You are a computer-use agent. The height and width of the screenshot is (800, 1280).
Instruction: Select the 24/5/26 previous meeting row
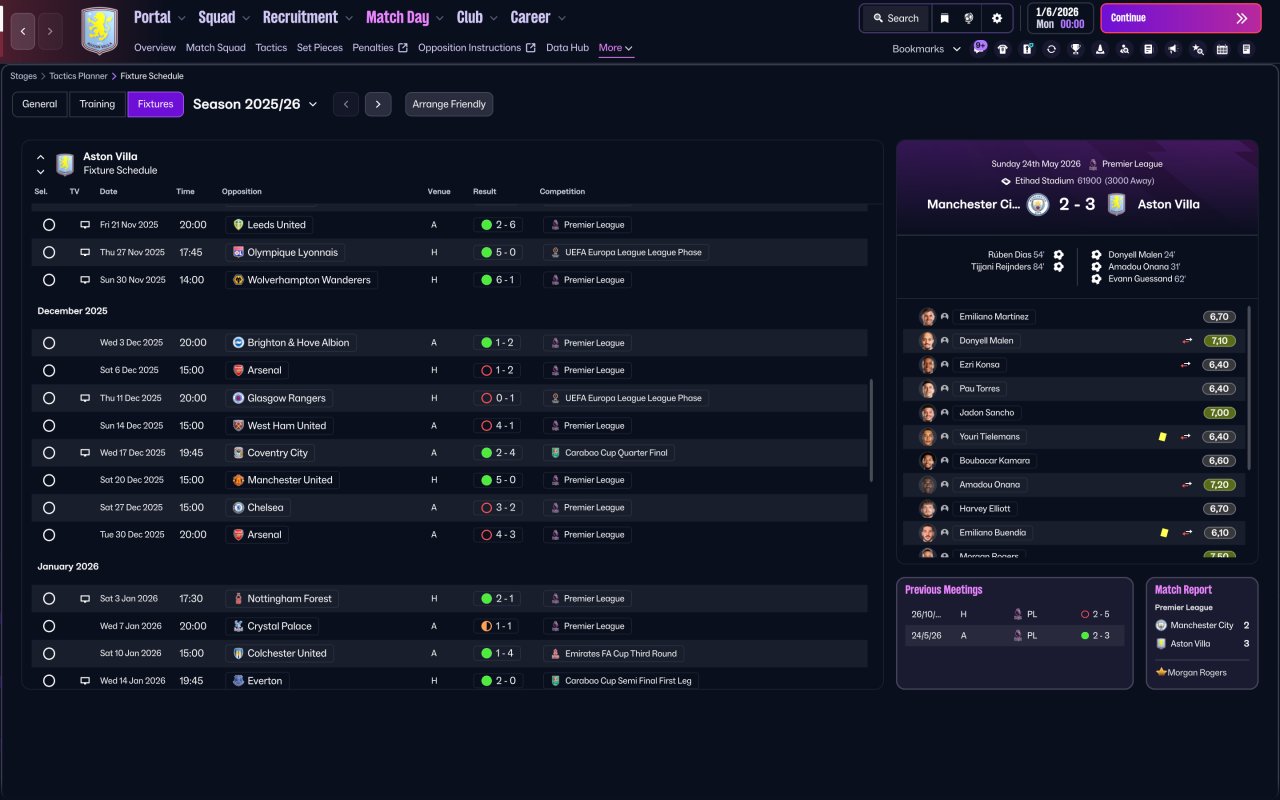[1014, 636]
